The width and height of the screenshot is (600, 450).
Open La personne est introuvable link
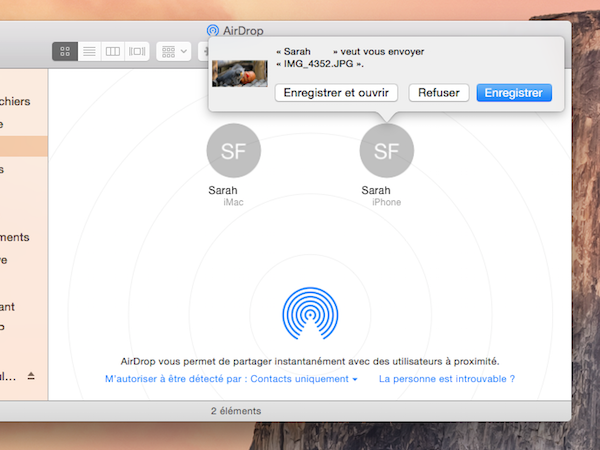[x=447, y=379]
